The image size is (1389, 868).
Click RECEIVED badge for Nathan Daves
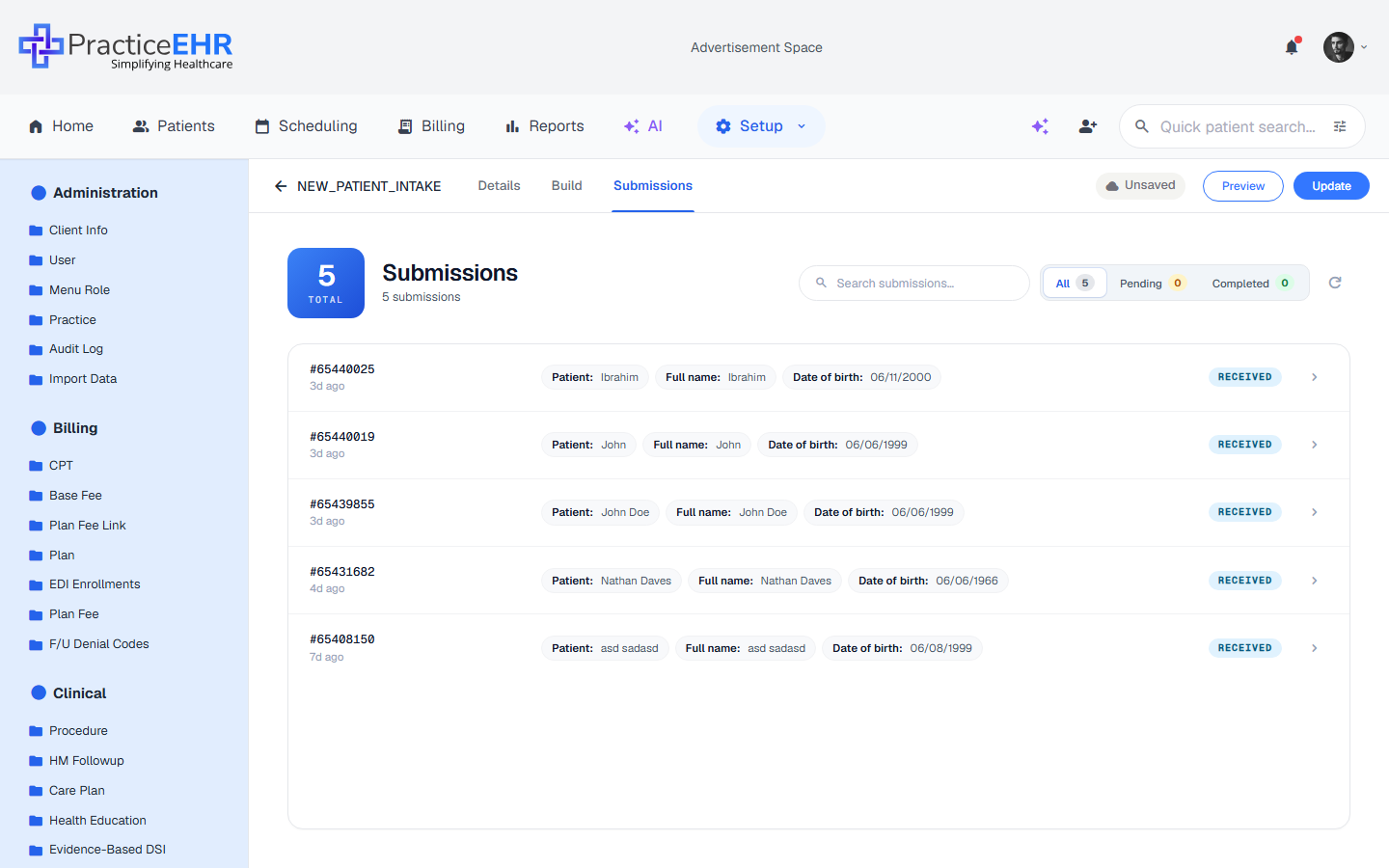pyautogui.click(x=1244, y=581)
